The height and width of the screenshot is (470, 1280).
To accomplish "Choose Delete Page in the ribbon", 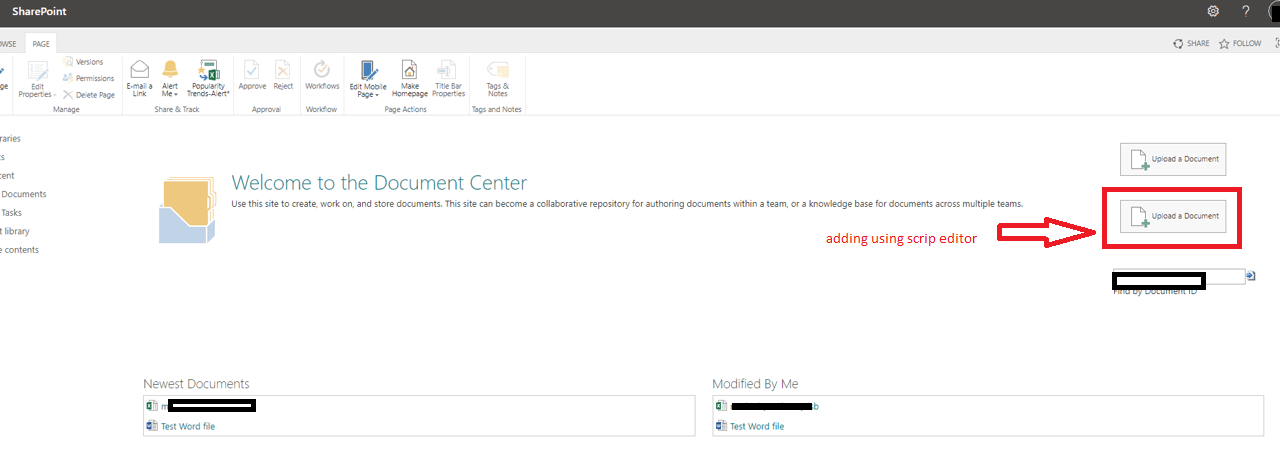I will point(88,94).
